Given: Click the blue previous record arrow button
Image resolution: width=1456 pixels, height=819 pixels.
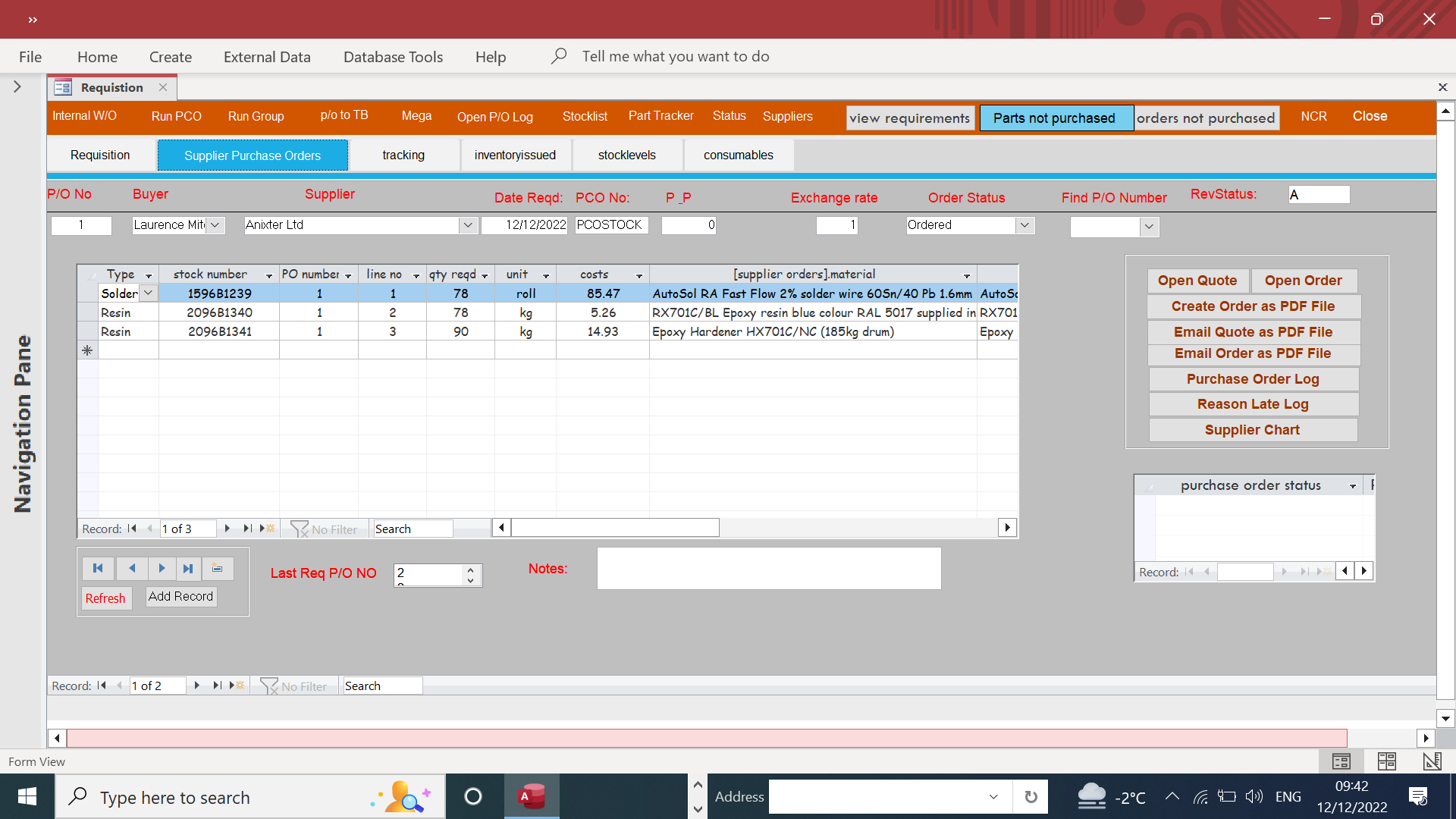Looking at the screenshot, I should click(132, 568).
